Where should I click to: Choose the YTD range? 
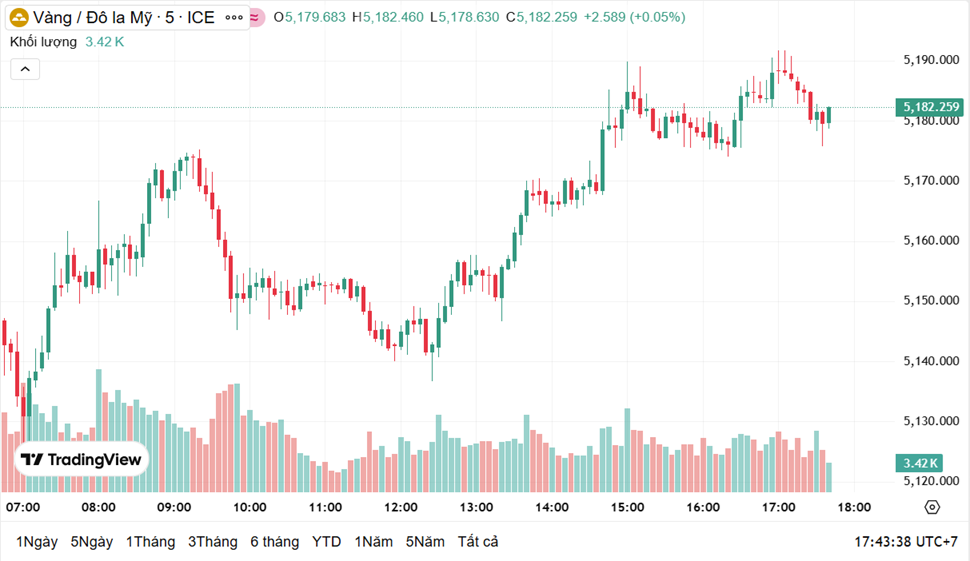tap(326, 541)
